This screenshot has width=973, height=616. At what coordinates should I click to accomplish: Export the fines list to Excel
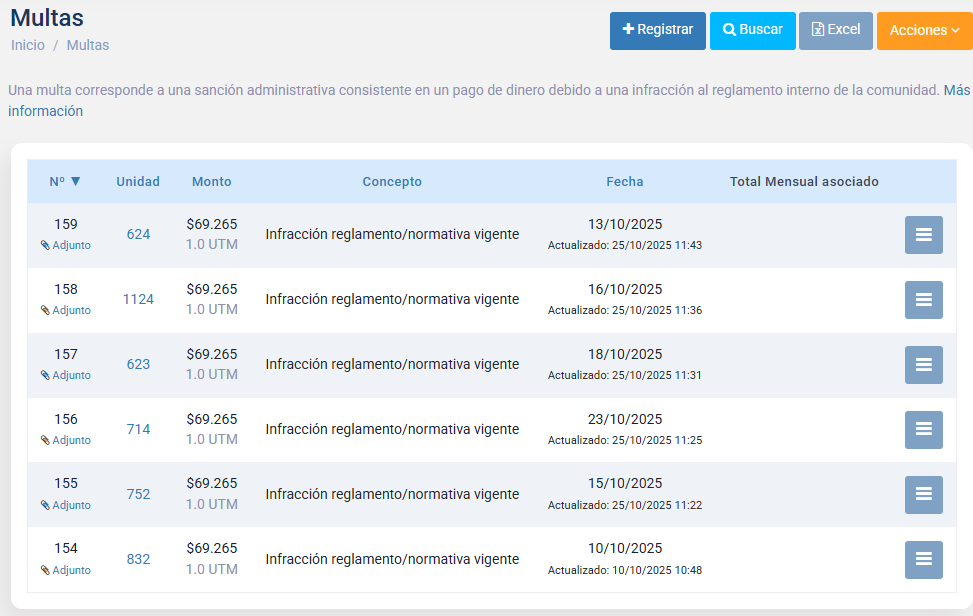pos(835,30)
